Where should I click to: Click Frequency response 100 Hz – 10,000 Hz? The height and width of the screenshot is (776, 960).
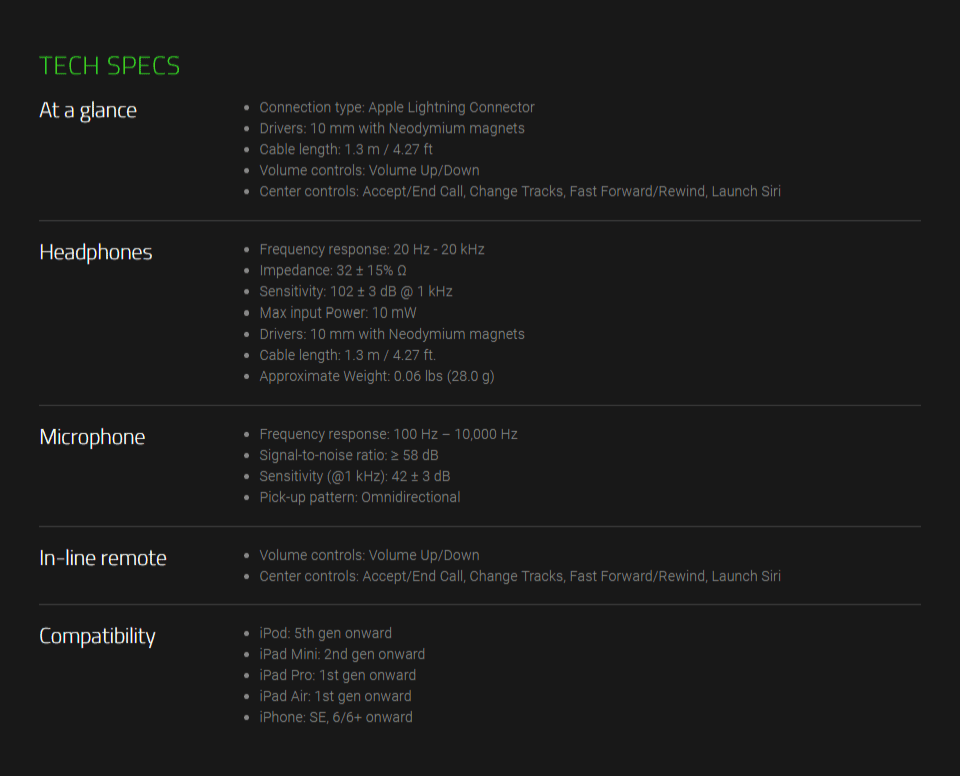point(388,434)
